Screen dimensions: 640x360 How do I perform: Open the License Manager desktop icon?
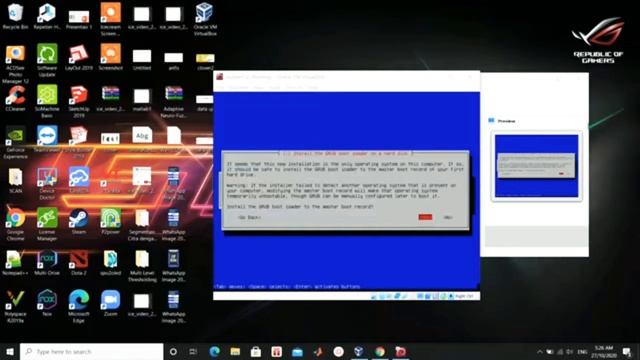click(47, 224)
